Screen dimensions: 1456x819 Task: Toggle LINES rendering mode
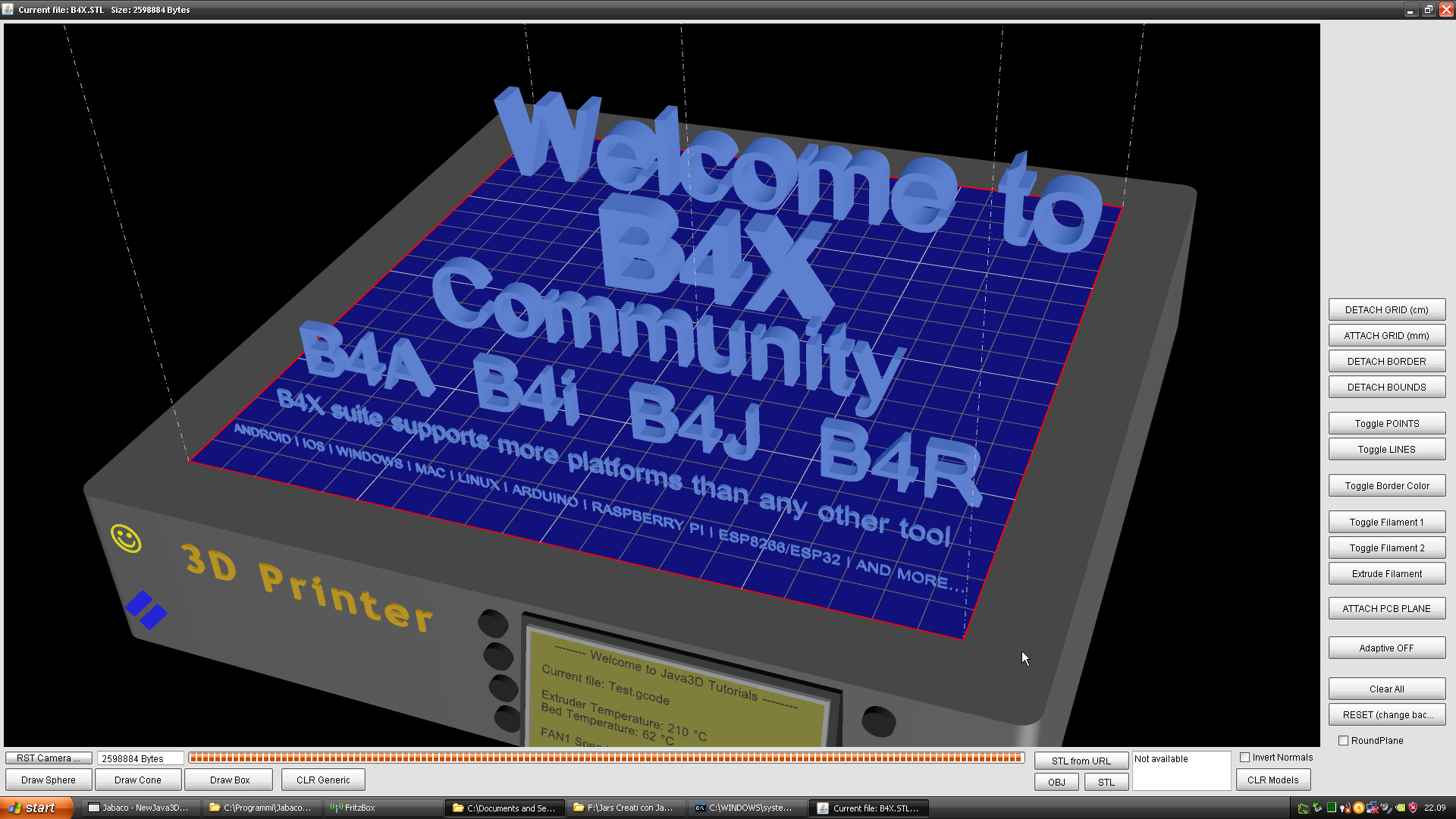[x=1386, y=450]
